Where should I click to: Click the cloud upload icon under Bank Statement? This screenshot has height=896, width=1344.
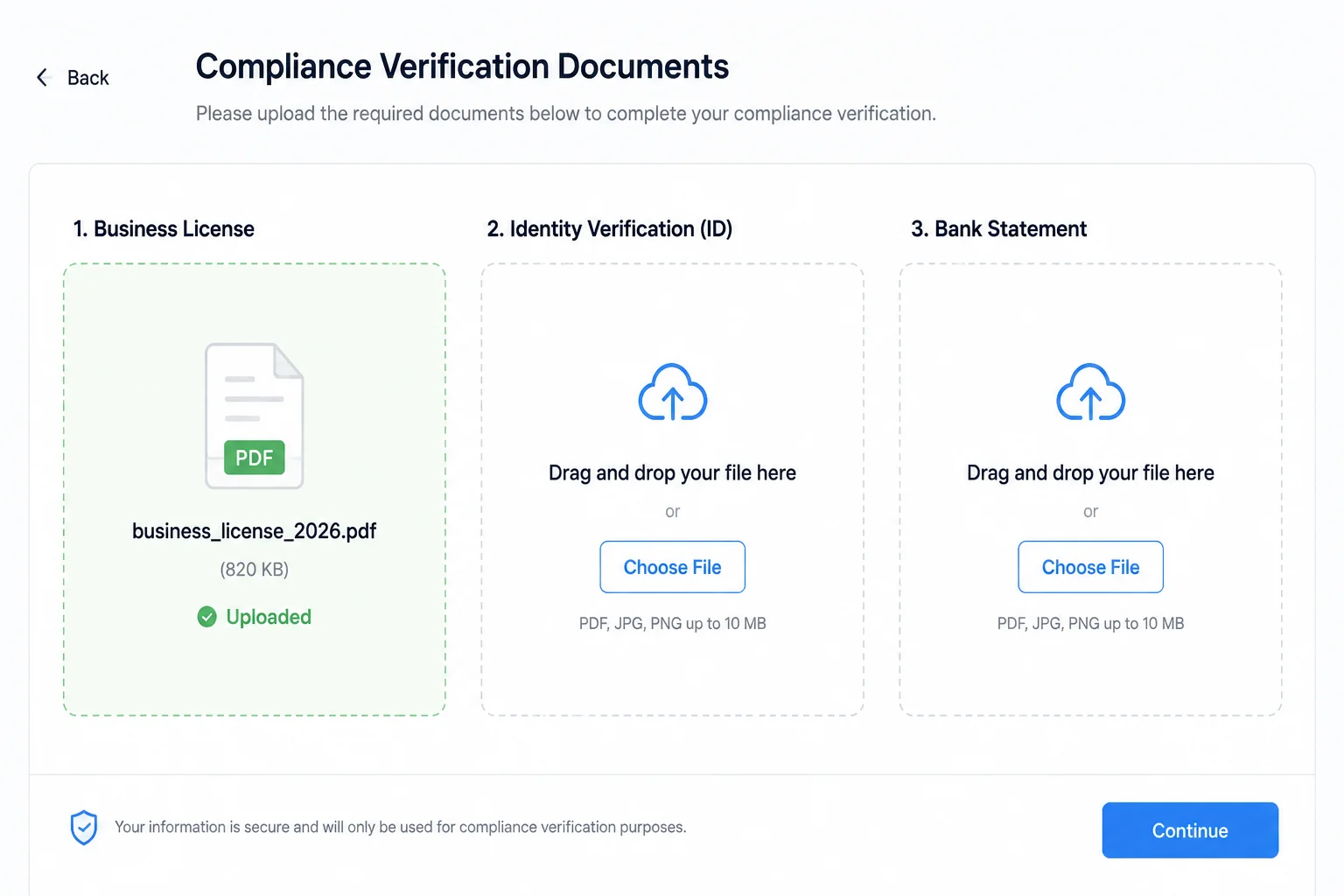click(x=1090, y=392)
